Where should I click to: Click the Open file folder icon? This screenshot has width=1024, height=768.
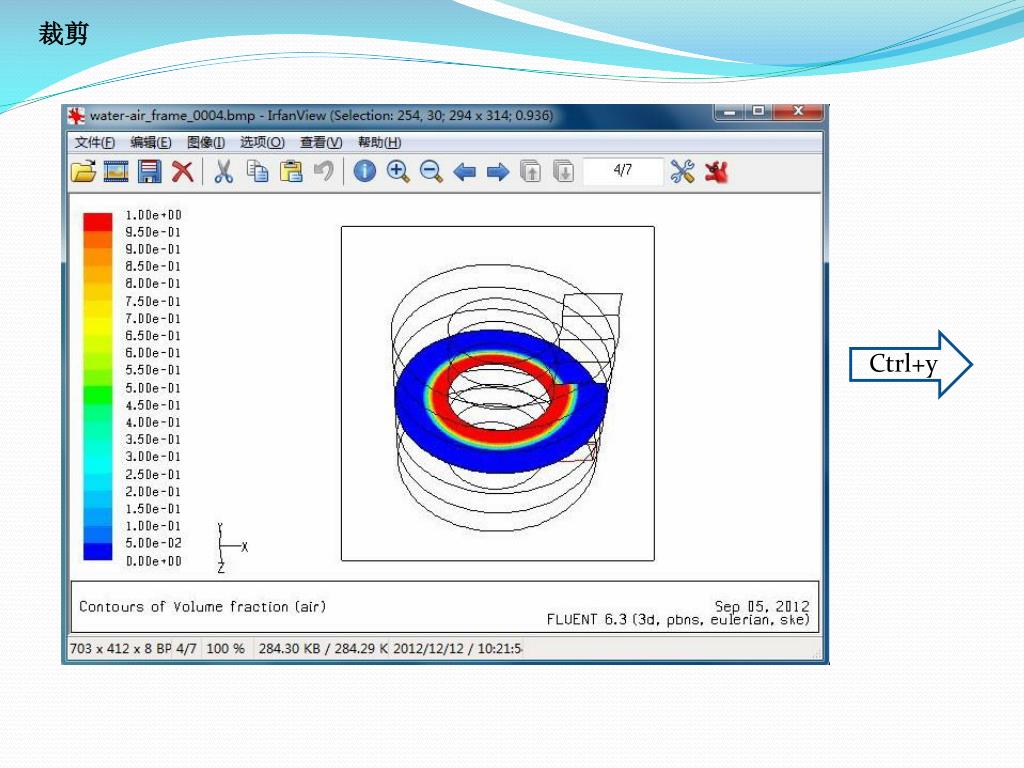point(84,172)
